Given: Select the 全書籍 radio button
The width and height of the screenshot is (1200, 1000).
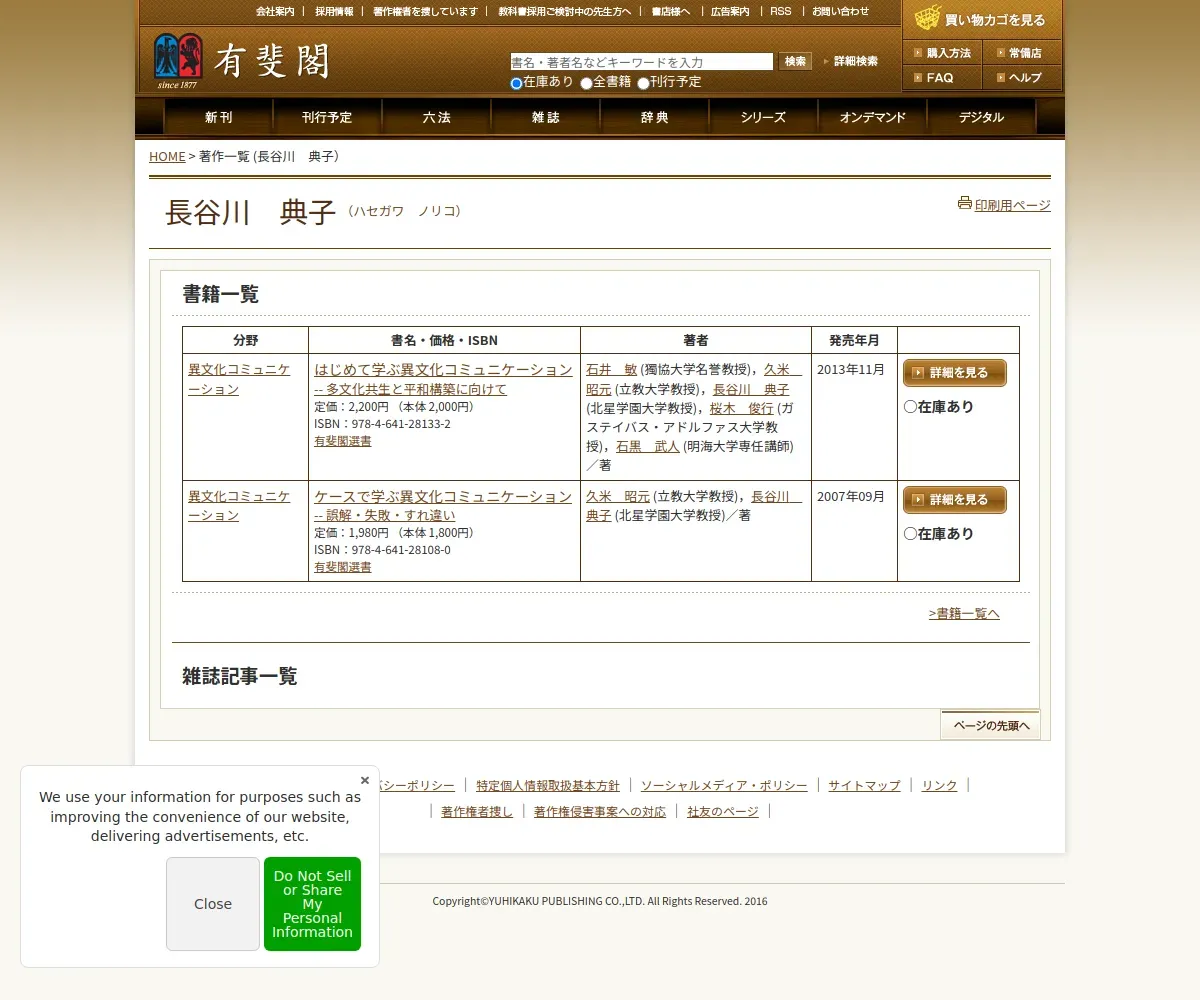Looking at the screenshot, I should click(x=587, y=83).
